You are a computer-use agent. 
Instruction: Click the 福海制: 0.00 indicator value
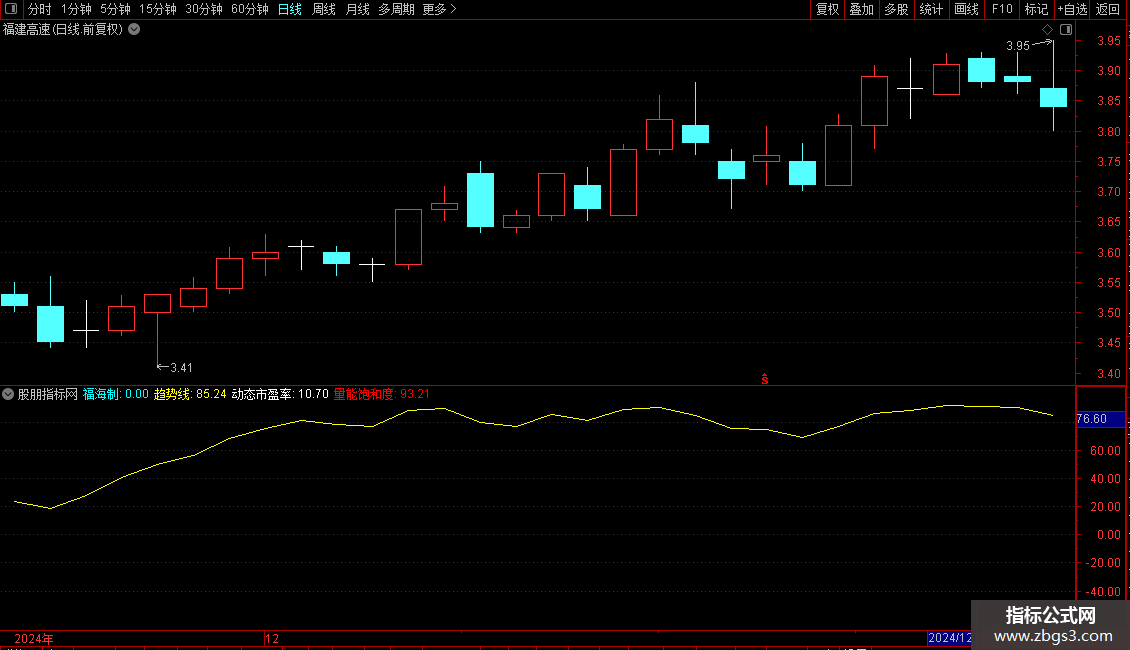point(115,394)
